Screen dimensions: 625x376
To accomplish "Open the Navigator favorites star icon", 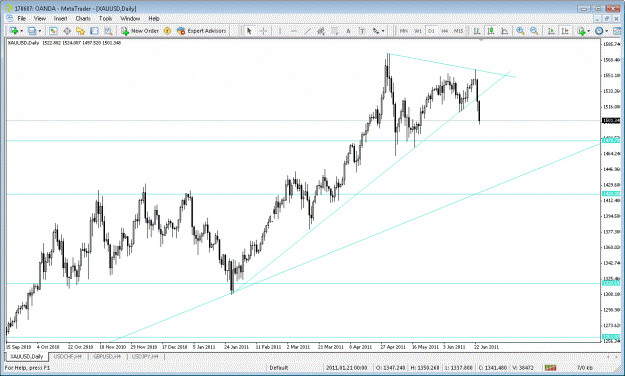I will [81, 31].
